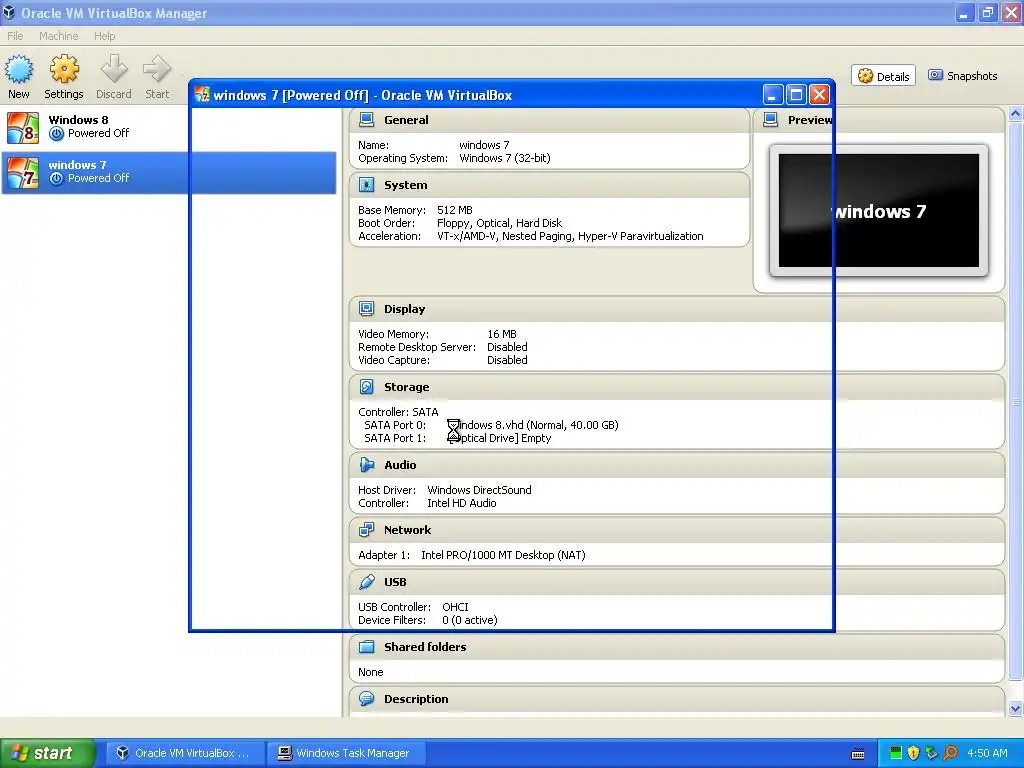Click the windows 7 VM window title icon
This screenshot has width=1024, height=768.
(x=202, y=95)
